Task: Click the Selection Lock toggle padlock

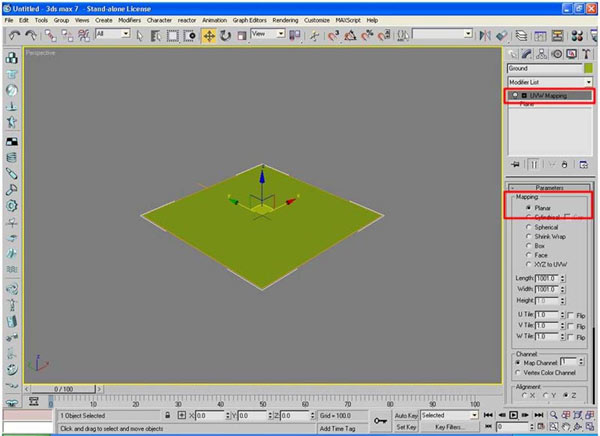Action: pos(168,415)
